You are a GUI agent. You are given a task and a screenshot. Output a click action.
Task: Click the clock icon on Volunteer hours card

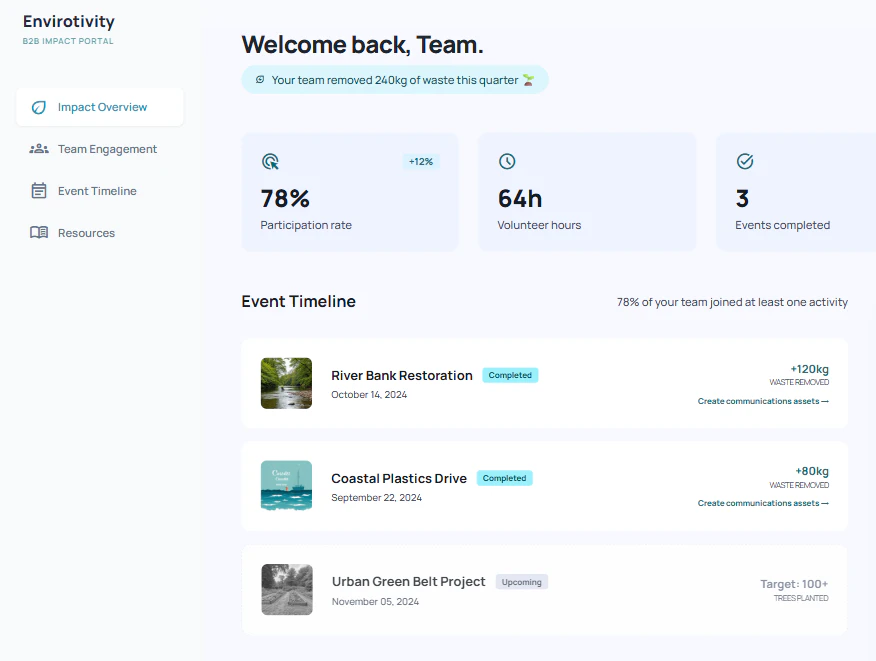pyautogui.click(x=507, y=161)
